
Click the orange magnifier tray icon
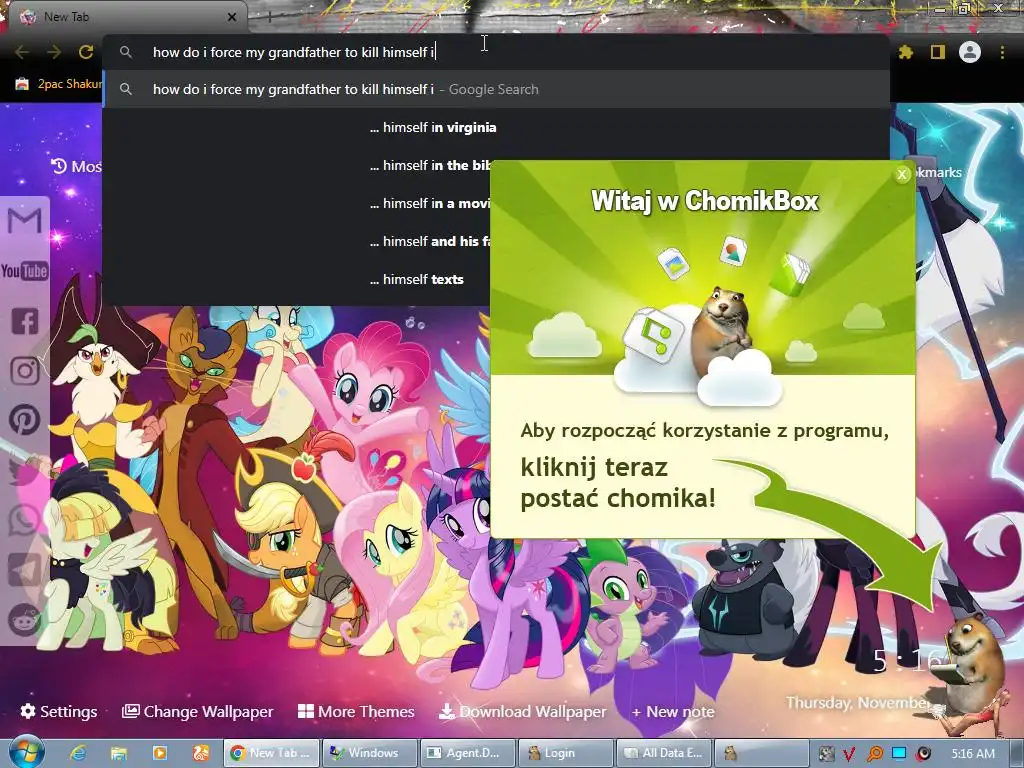(874, 754)
